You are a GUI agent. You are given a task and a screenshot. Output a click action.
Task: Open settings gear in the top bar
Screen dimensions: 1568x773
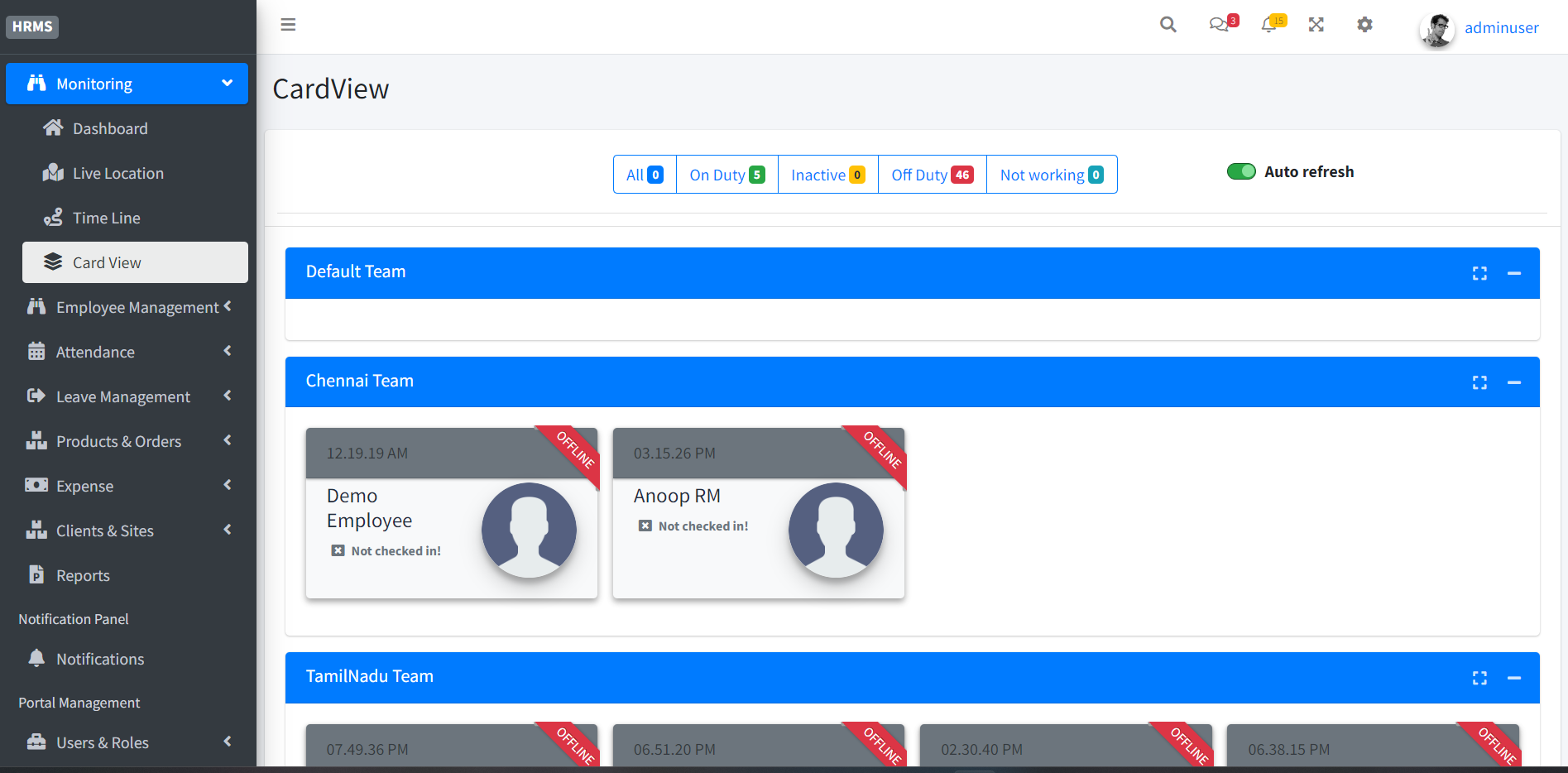(x=1364, y=25)
